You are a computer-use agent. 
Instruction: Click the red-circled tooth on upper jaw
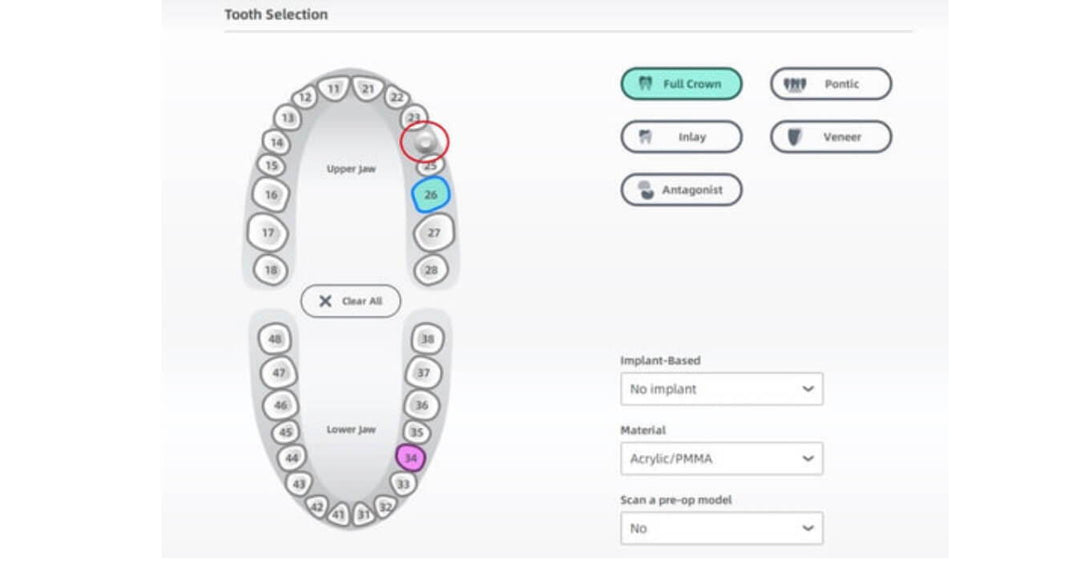(x=425, y=142)
